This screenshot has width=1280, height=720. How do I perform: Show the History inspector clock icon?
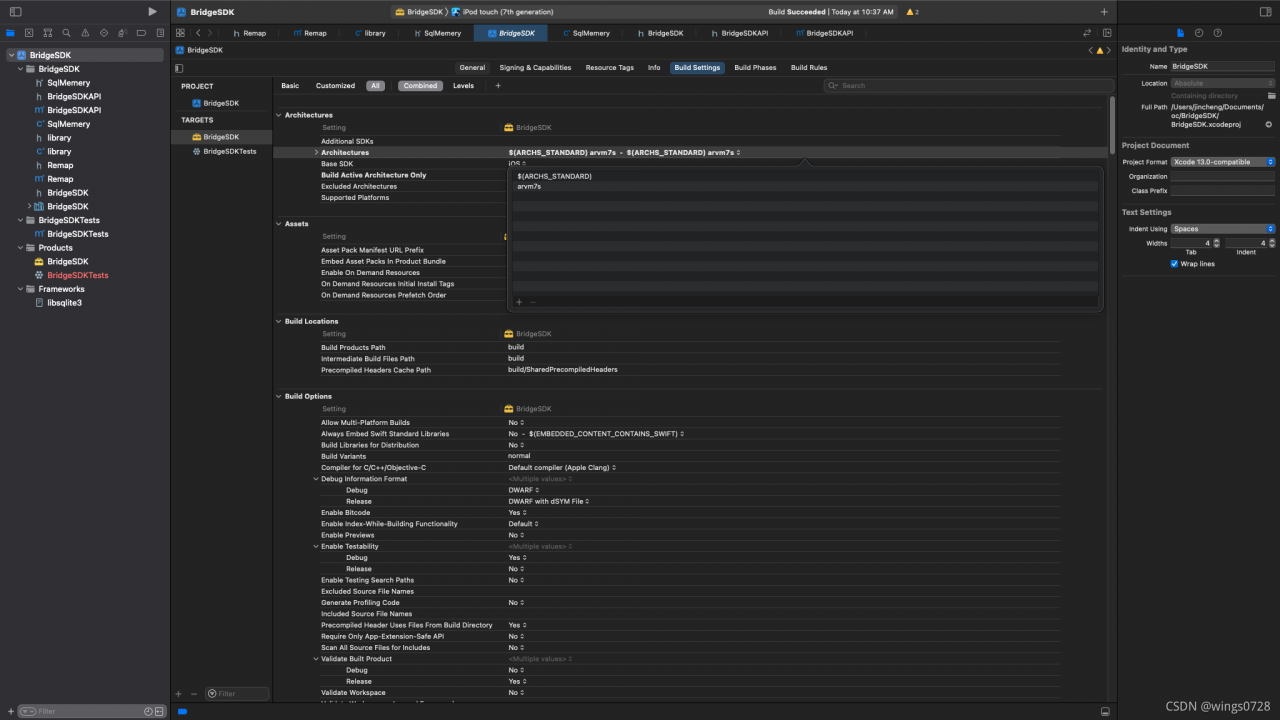(1199, 33)
